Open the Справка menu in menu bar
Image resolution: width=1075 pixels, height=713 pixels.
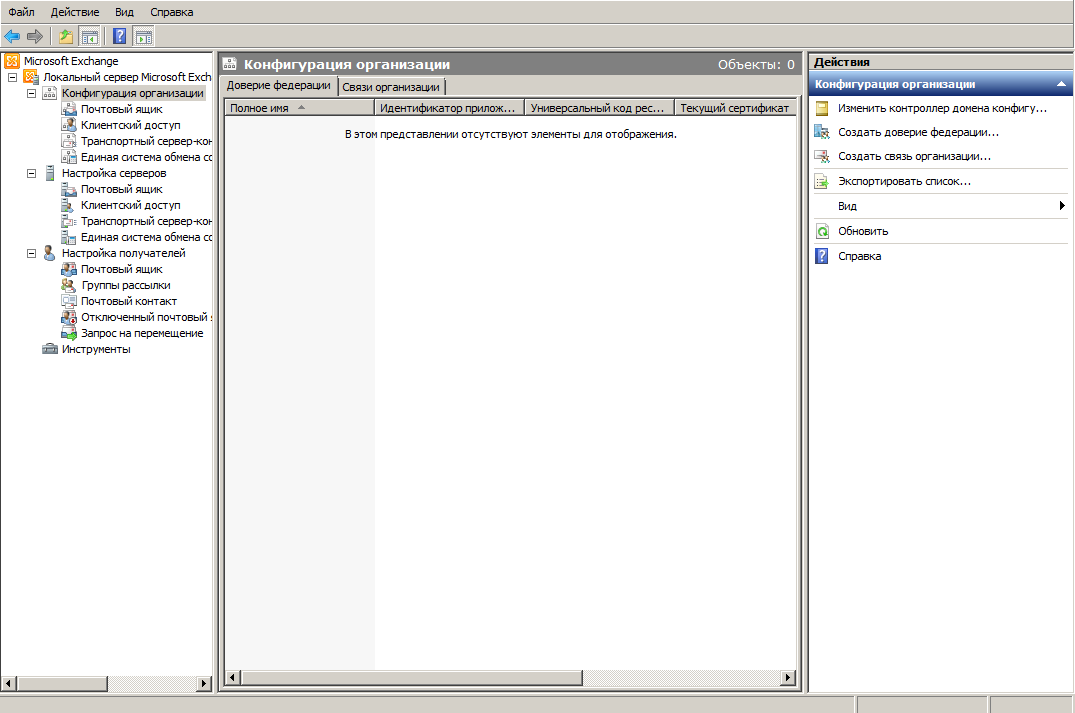click(171, 12)
